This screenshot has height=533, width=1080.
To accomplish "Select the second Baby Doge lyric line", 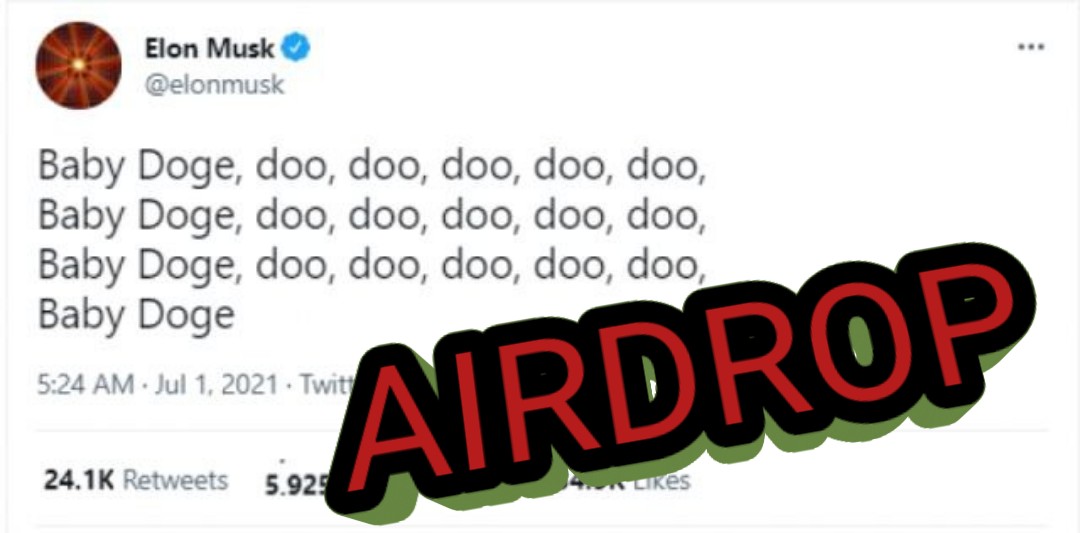I will pos(373,218).
